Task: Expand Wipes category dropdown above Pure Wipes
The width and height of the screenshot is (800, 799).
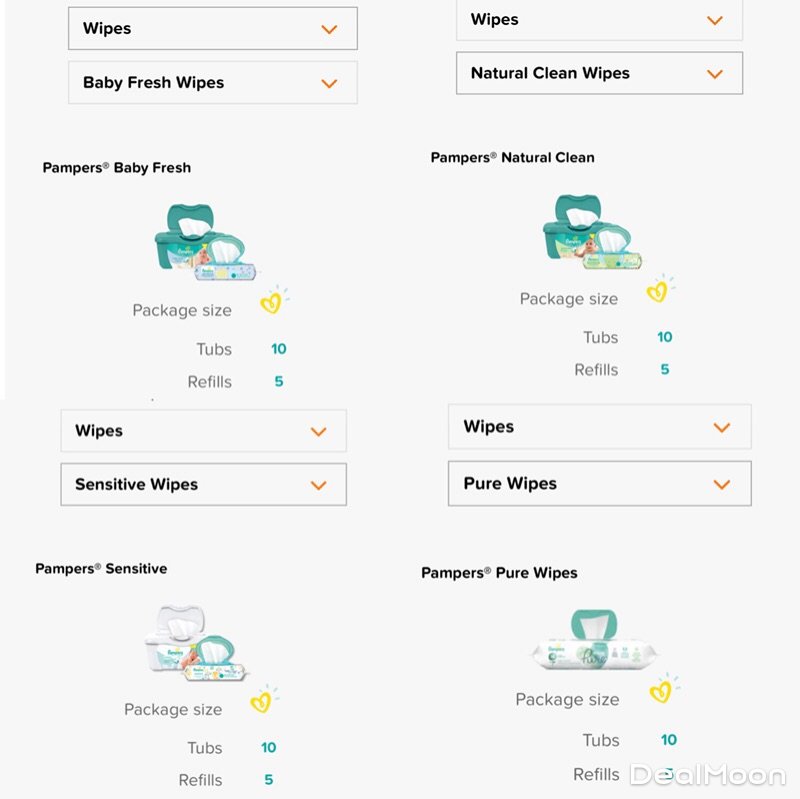Action: coord(599,427)
